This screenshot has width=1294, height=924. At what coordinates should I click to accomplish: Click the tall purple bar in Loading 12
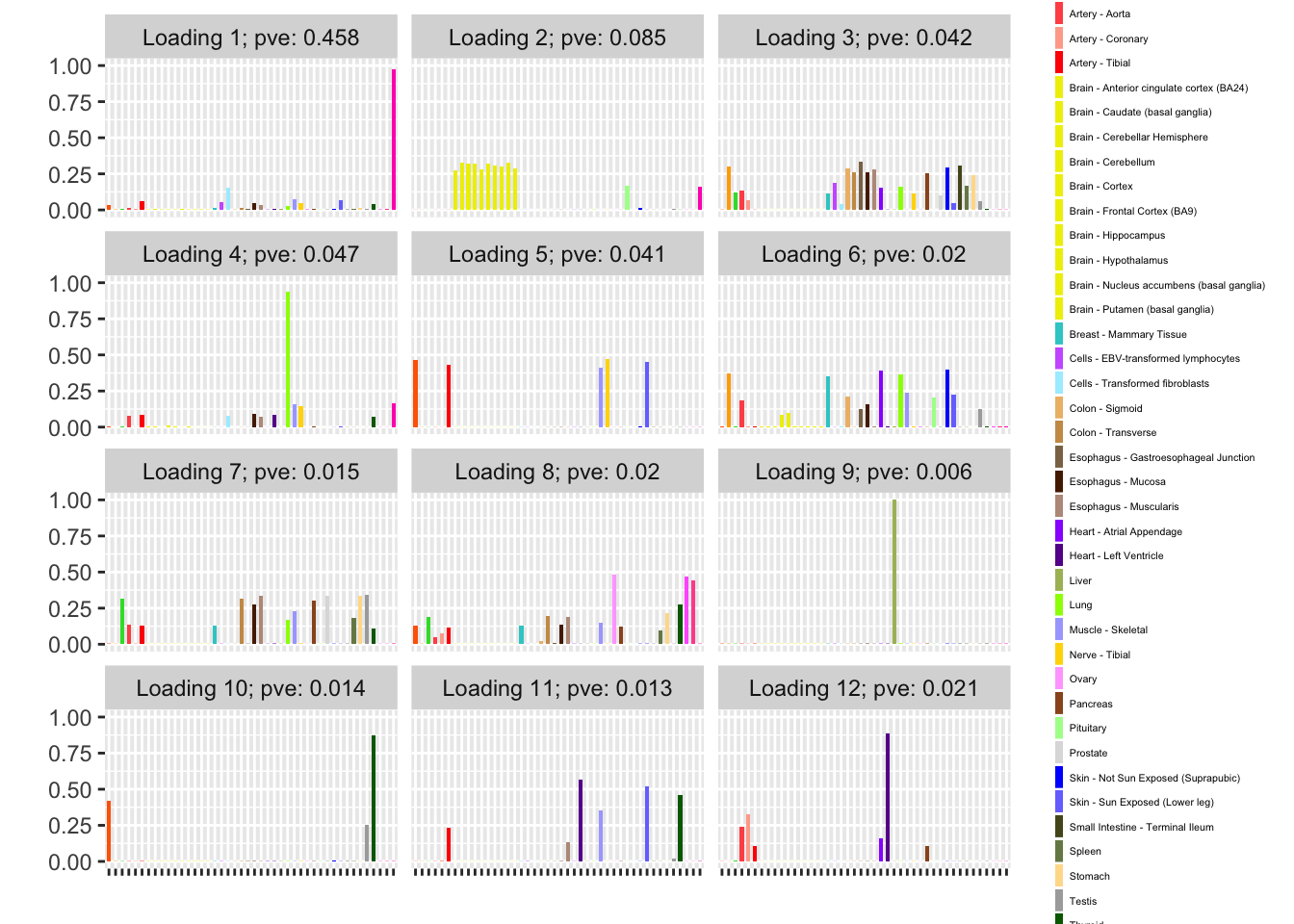(888, 797)
